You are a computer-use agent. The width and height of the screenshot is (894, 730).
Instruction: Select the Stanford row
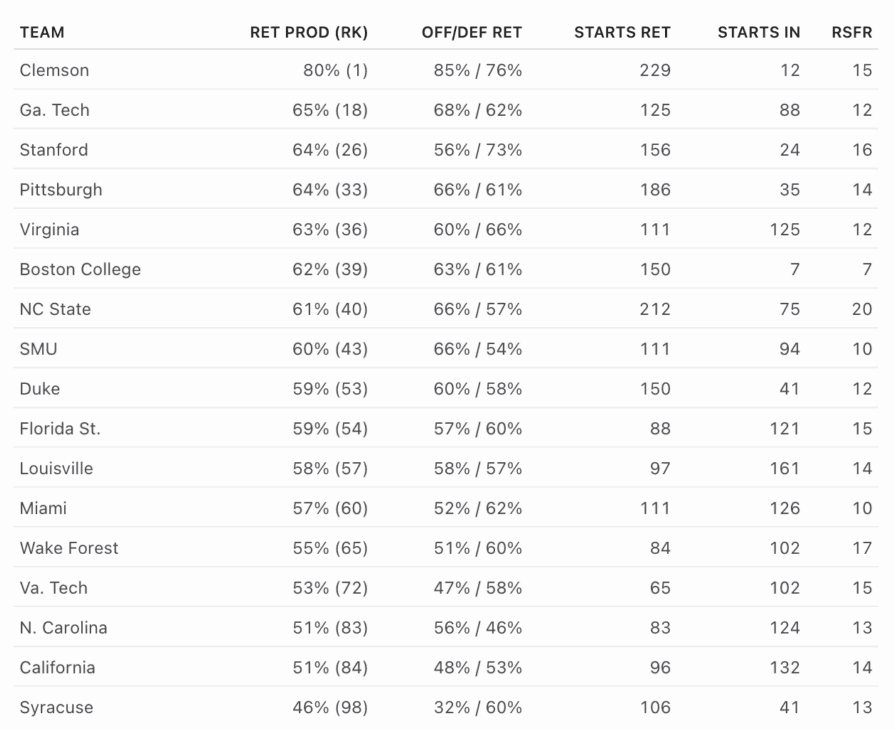coord(446,149)
